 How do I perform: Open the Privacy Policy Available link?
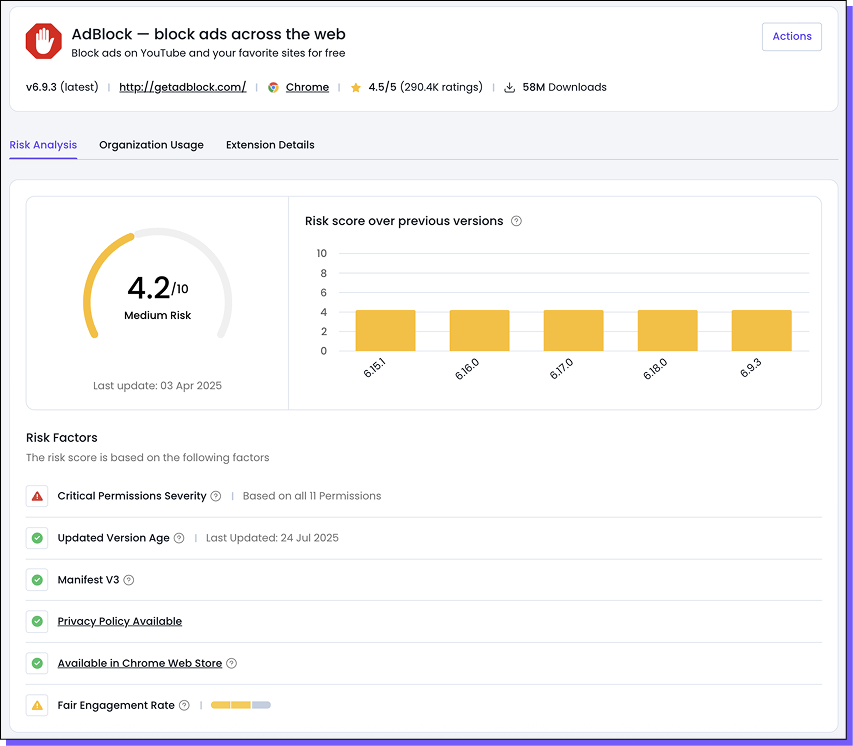[120, 621]
